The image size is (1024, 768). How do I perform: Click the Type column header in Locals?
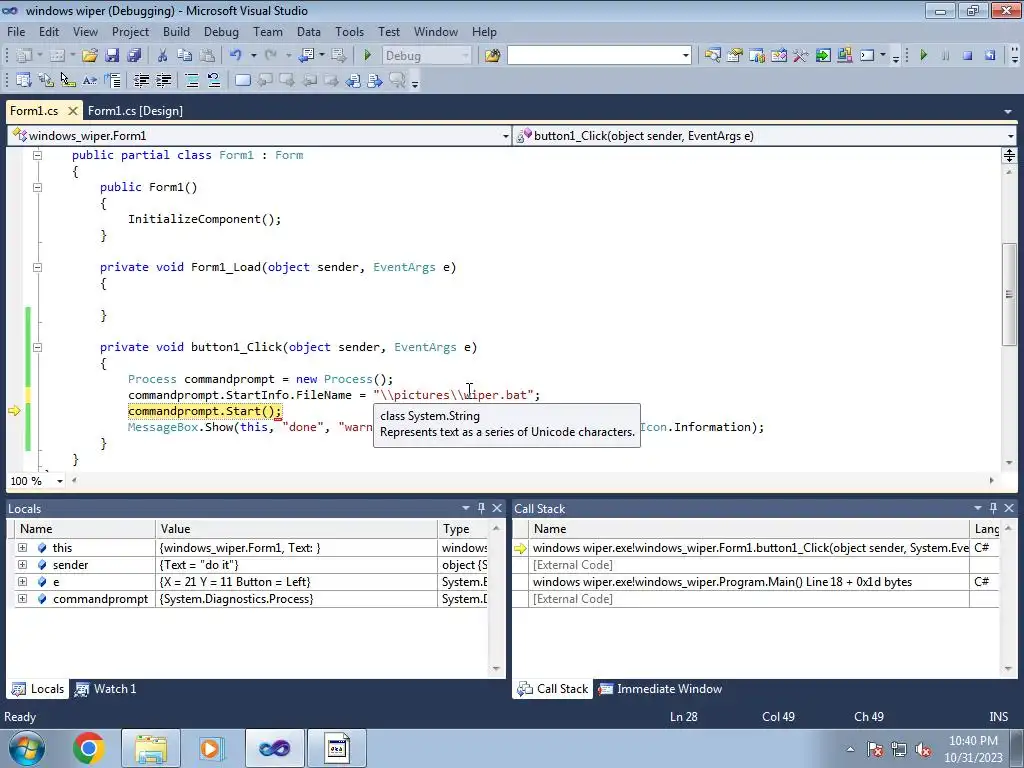(x=462, y=528)
